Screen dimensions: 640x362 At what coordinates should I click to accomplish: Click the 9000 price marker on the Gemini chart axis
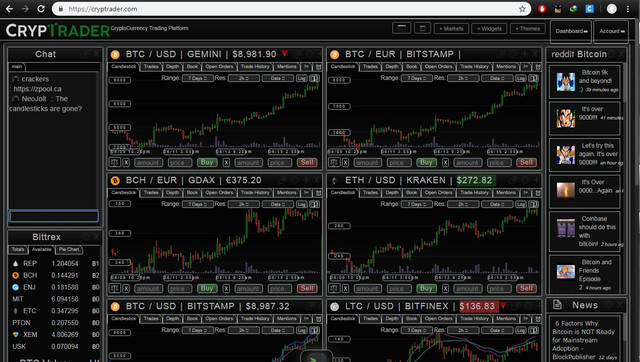(x=120, y=80)
